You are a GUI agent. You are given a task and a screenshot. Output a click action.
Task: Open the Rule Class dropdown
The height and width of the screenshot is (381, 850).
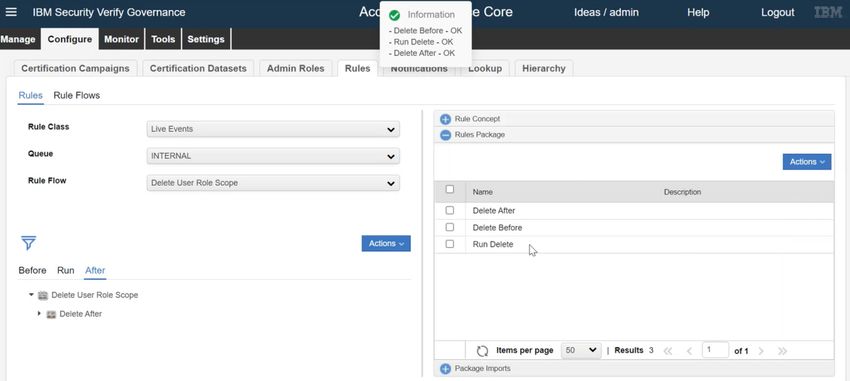273,129
